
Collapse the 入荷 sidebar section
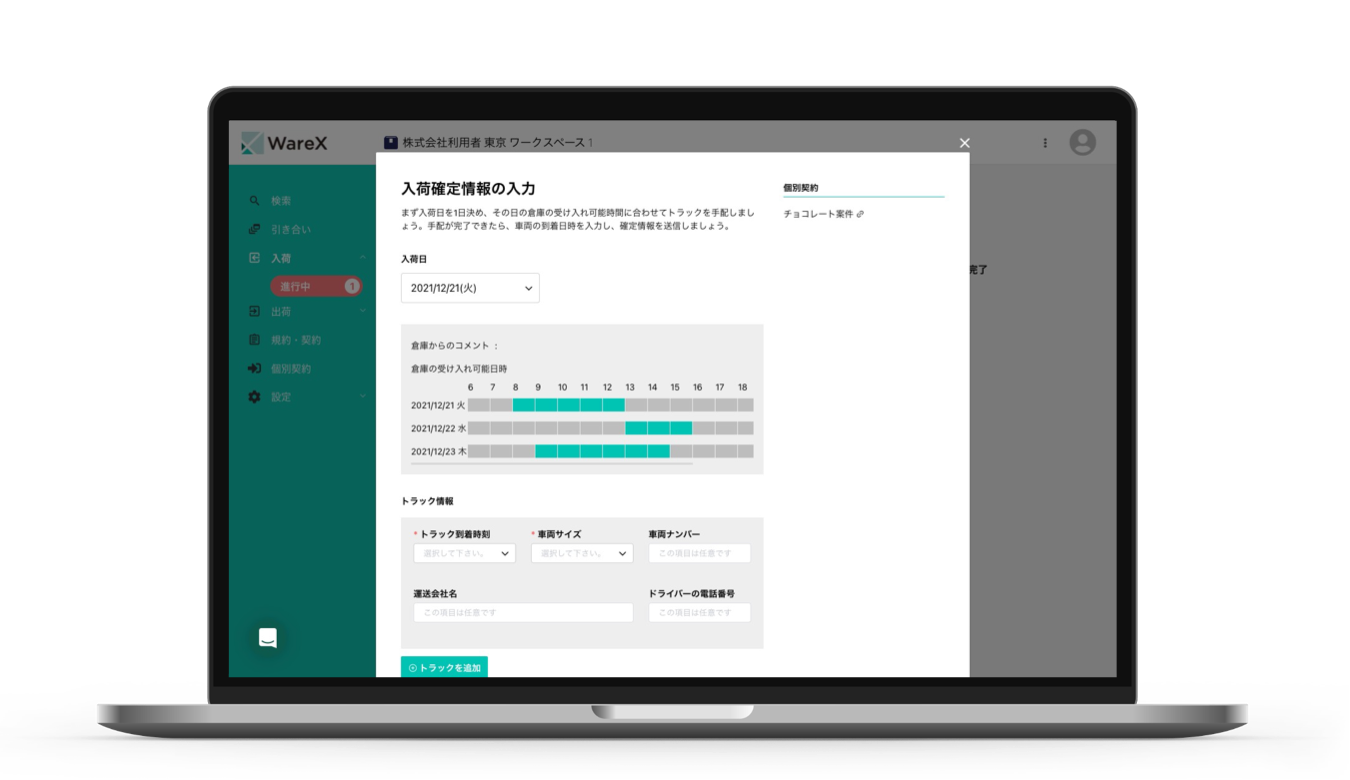click(362, 258)
